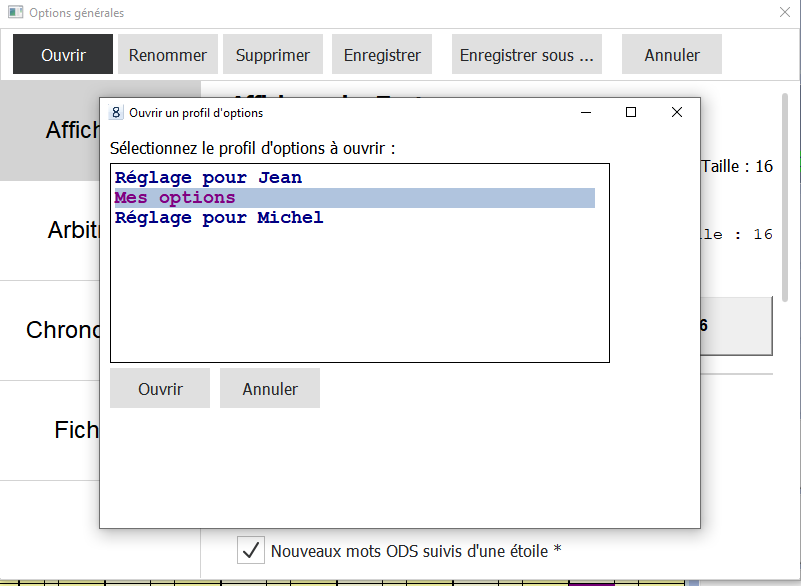Maximize the profile selection dialog
804x586 pixels.
coord(631,112)
